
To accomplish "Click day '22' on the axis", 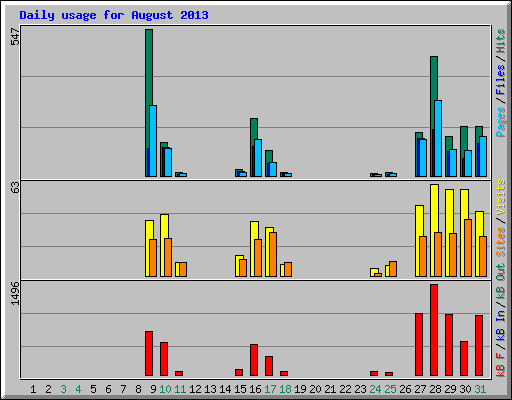I will (345, 389).
